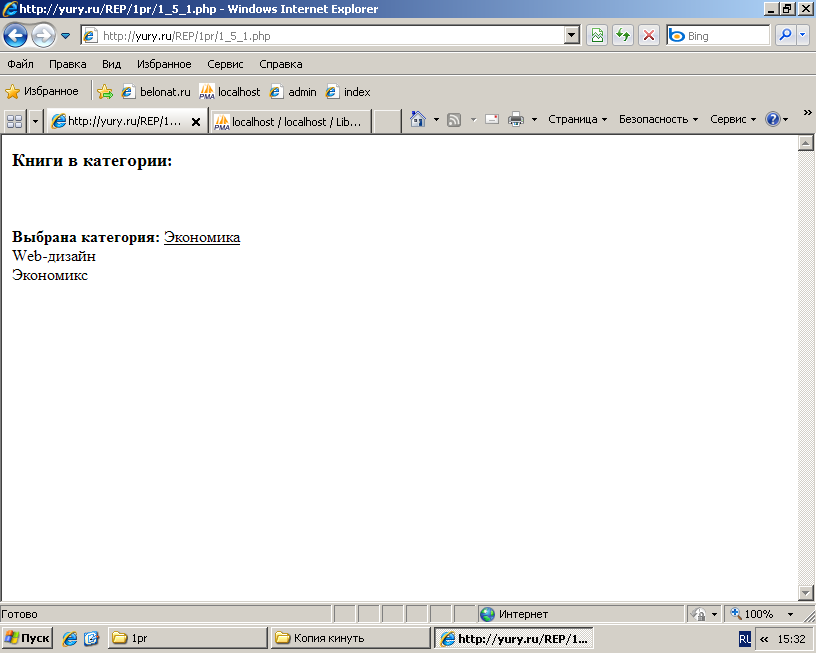
Task: Open the Справка menu
Action: click(x=280, y=64)
